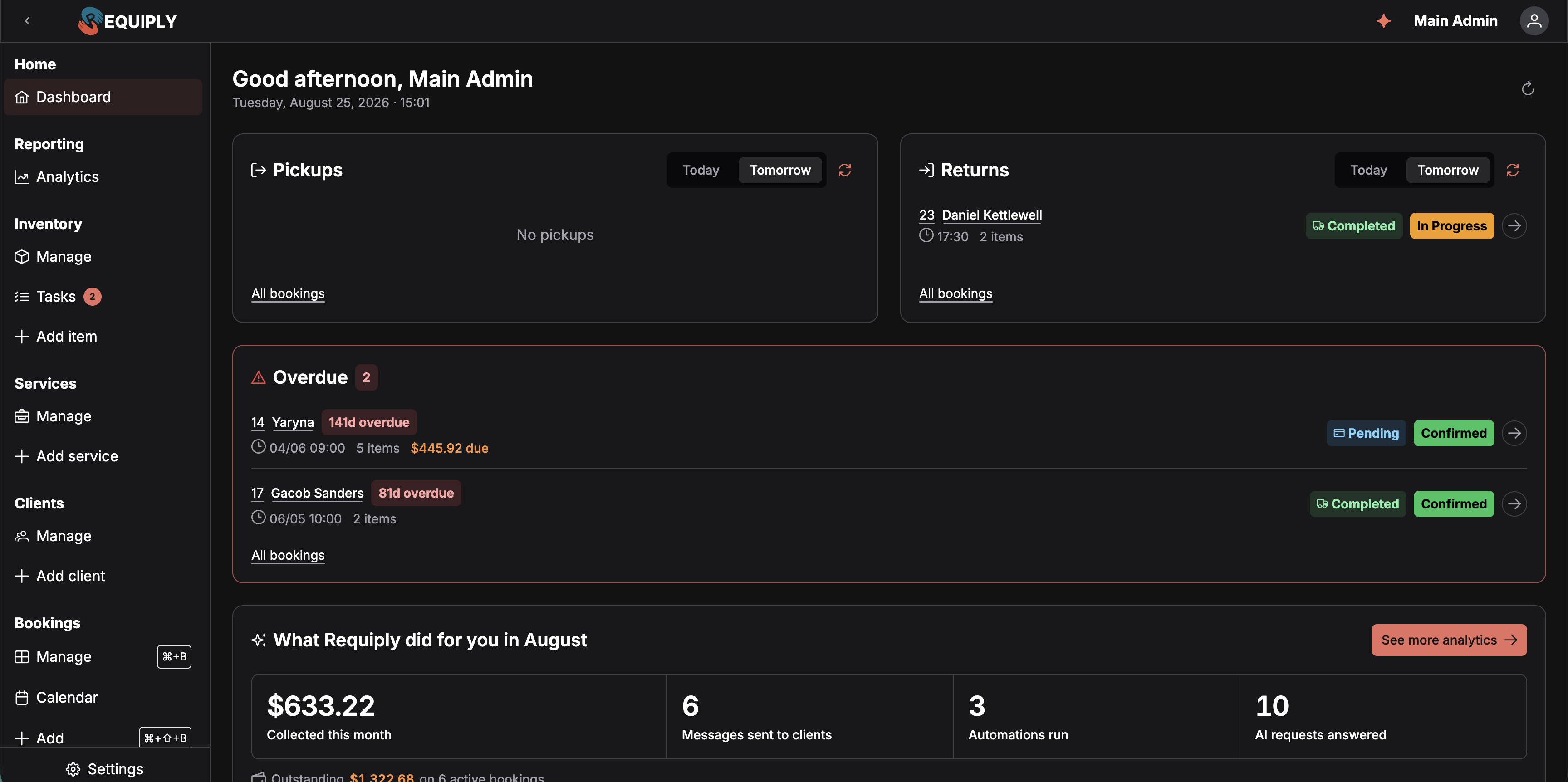Switch Returns to Today
The image size is (1568, 782).
click(x=1368, y=170)
